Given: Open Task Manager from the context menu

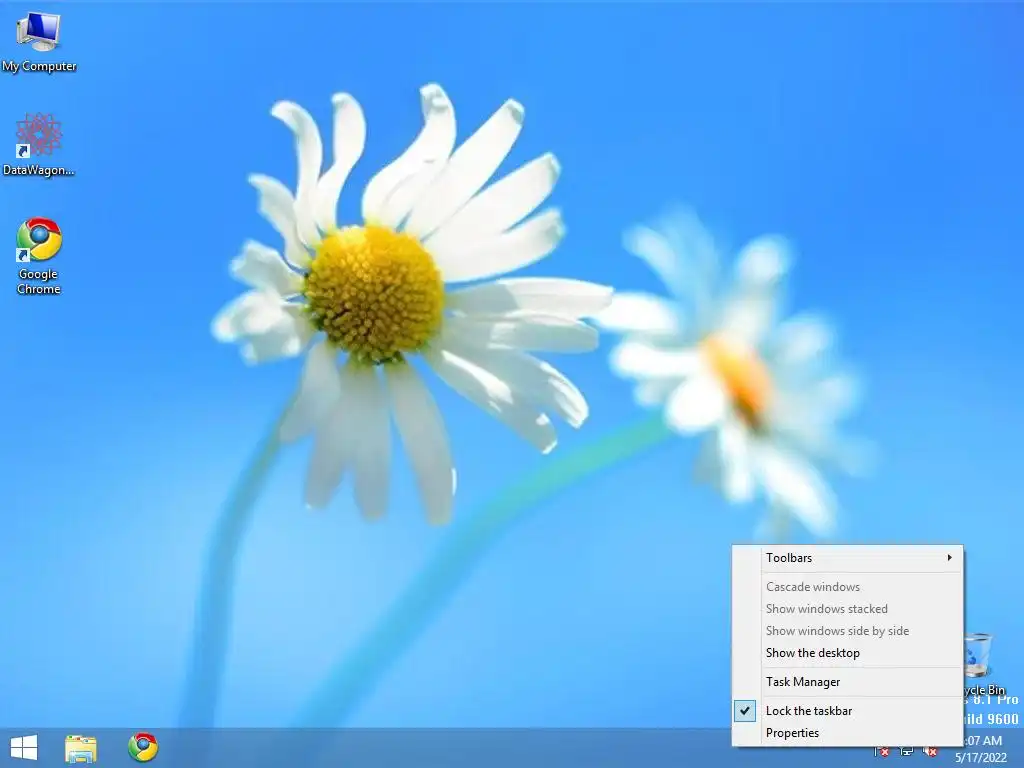Looking at the screenshot, I should click(x=847, y=682).
